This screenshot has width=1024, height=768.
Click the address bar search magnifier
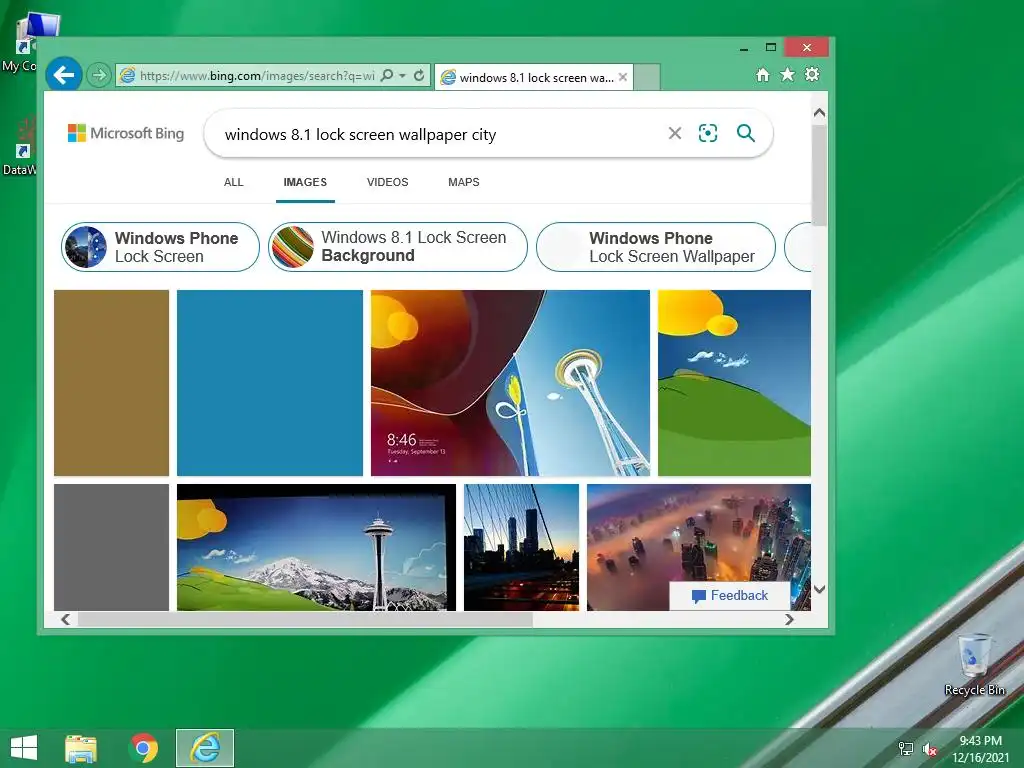pyautogui.click(x=387, y=75)
